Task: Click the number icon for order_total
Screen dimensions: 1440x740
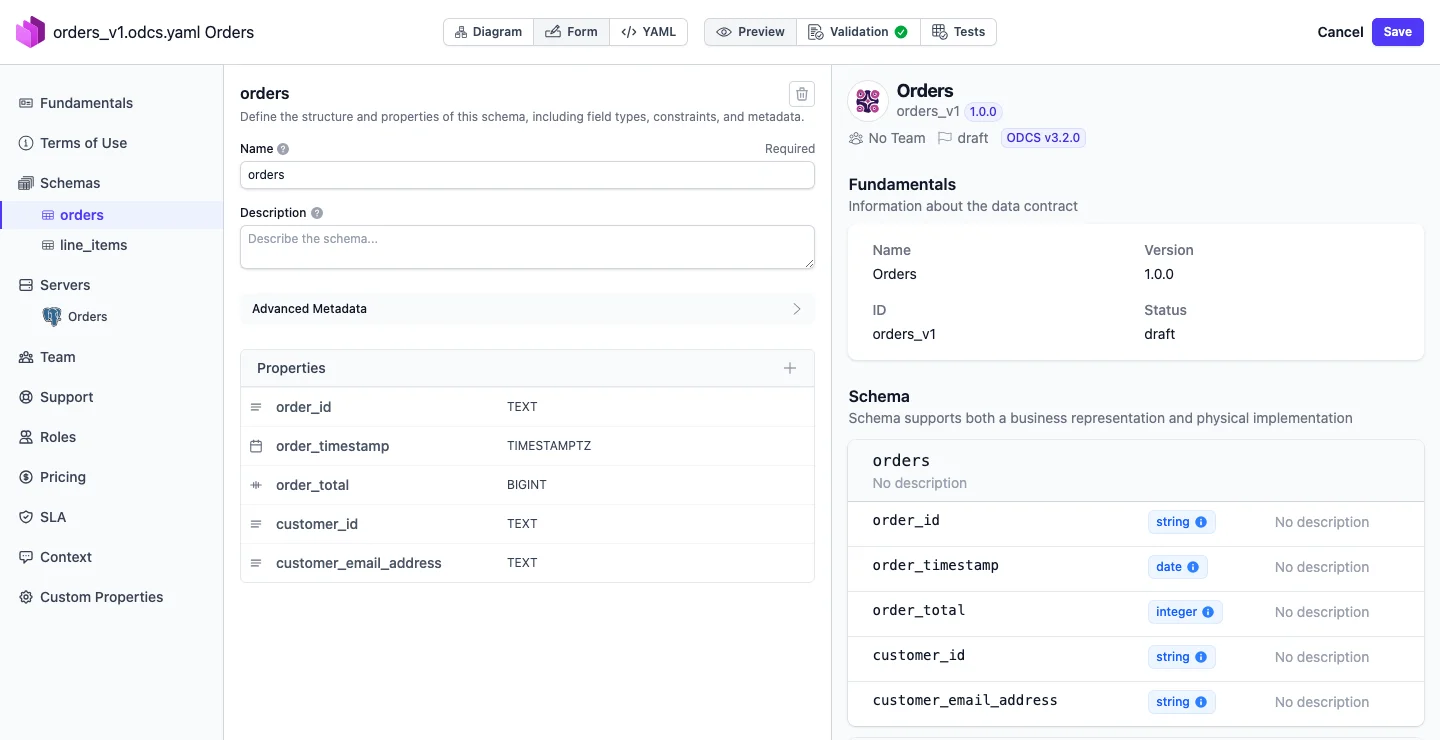Action: click(x=256, y=485)
